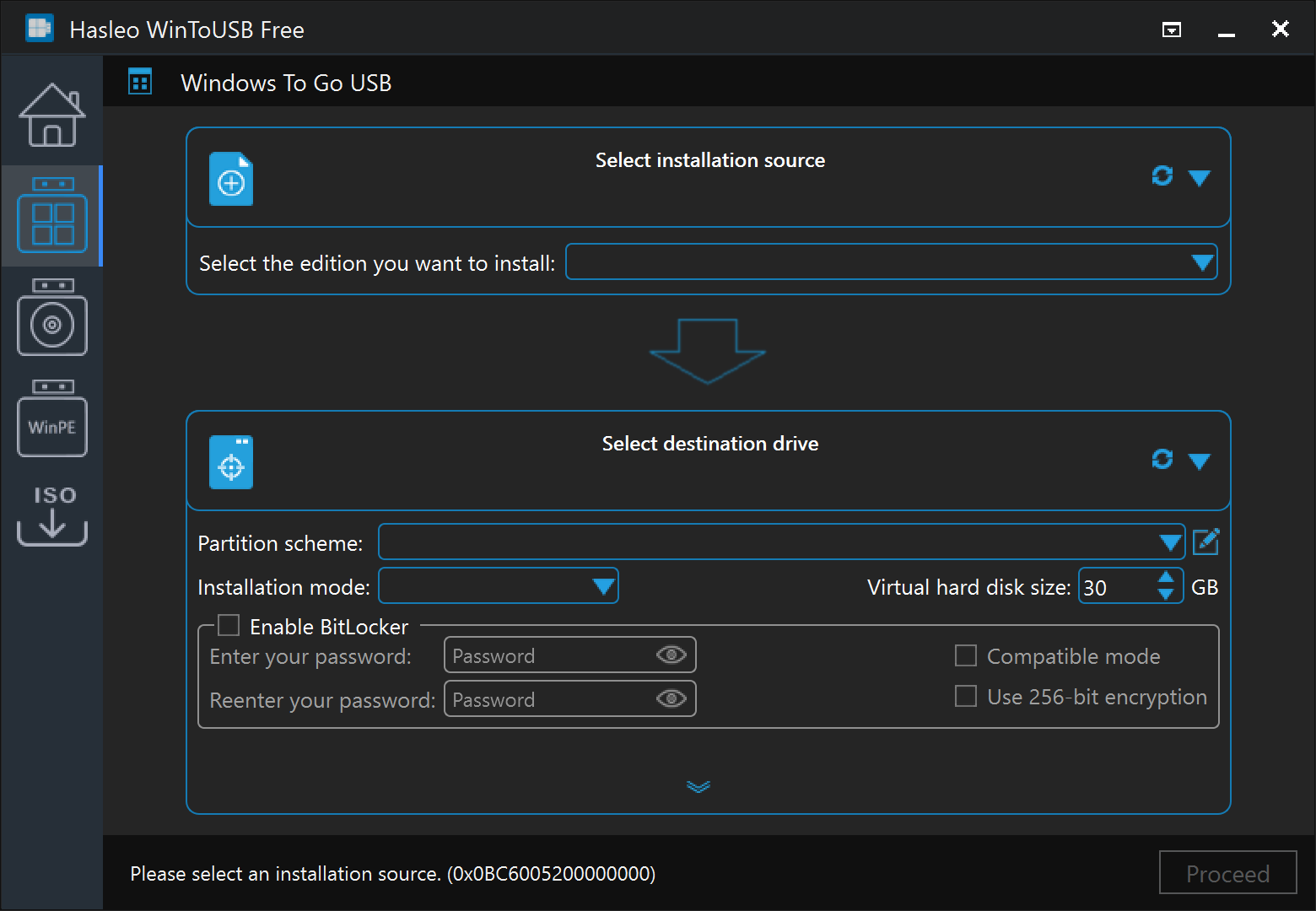Go to the Home sidebar icon
This screenshot has height=911, width=1316.
pyautogui.click(x=52, y=115)
